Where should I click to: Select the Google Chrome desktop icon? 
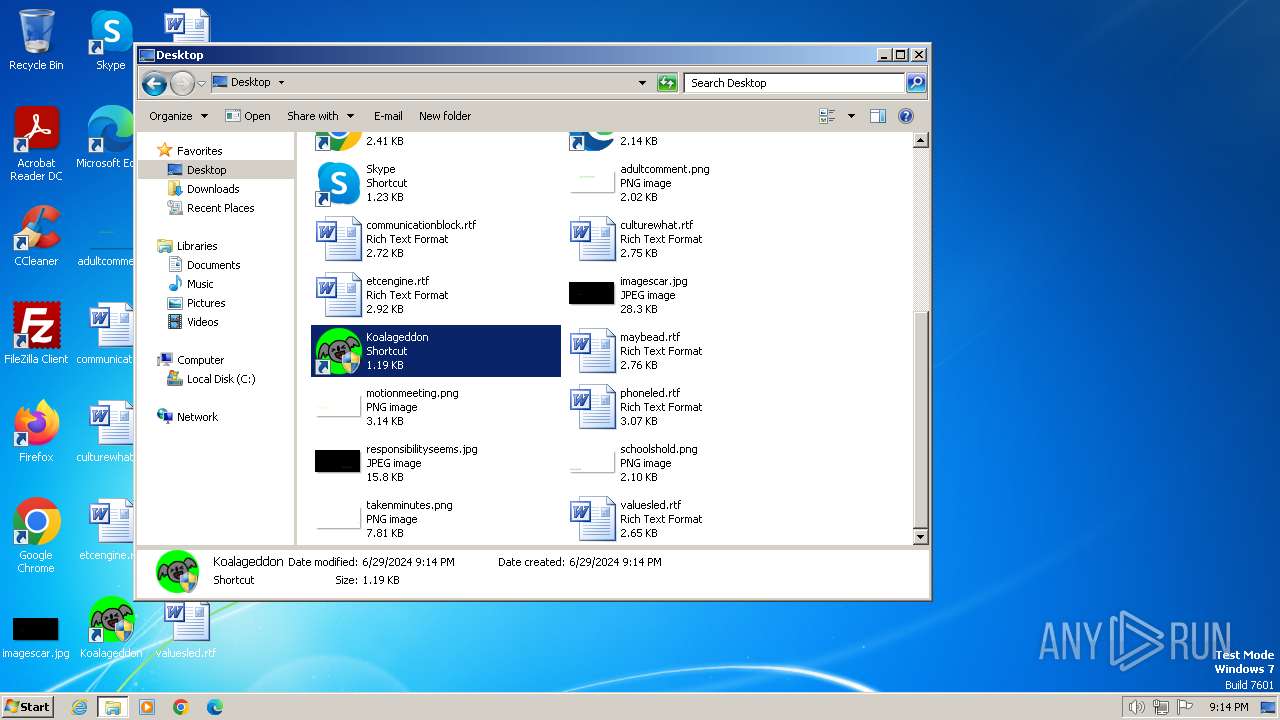click(x=36, y=536)
